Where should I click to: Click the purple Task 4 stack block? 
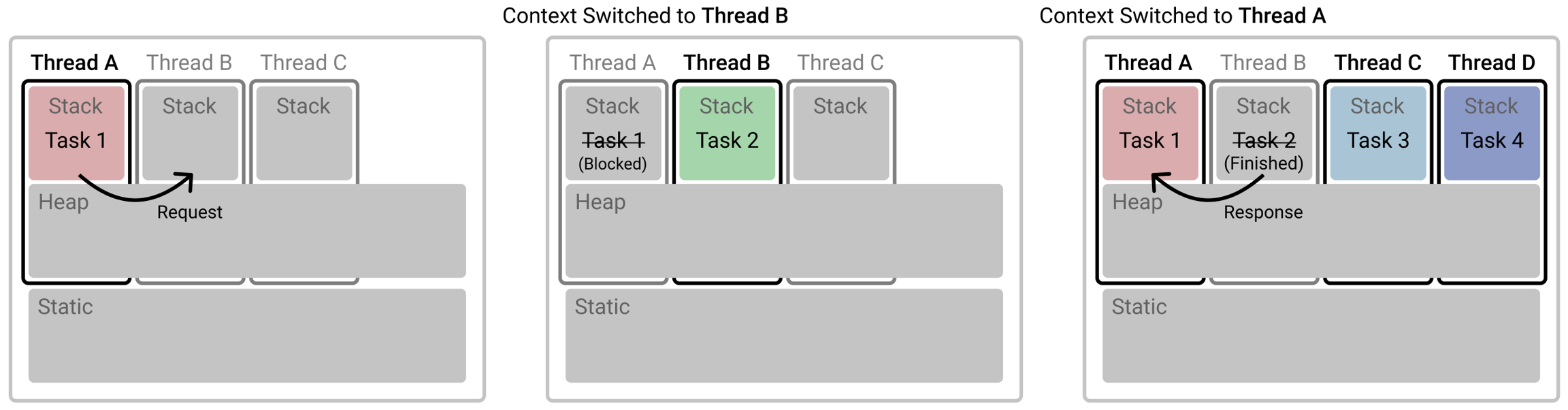1492,133
